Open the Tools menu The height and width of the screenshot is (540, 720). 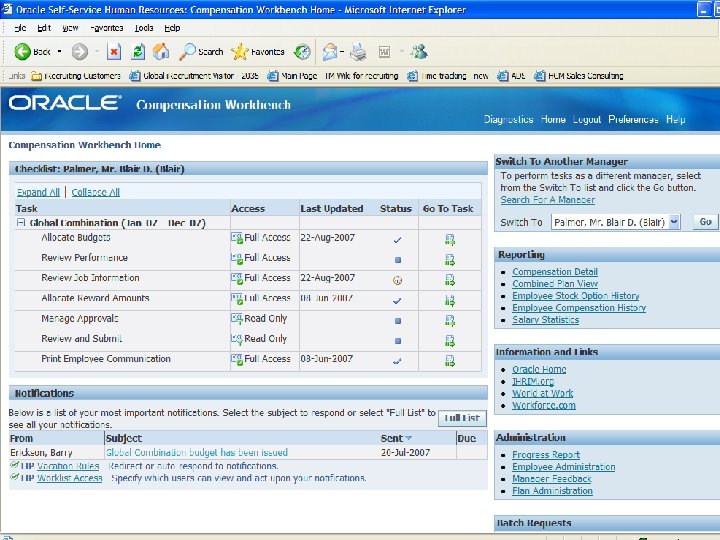tap(144, 28)
